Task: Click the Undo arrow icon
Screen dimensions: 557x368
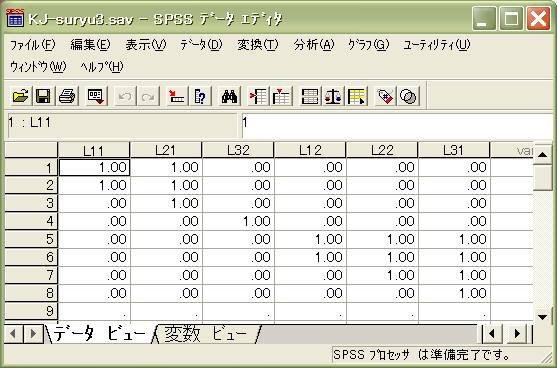Action: [125, 96]
